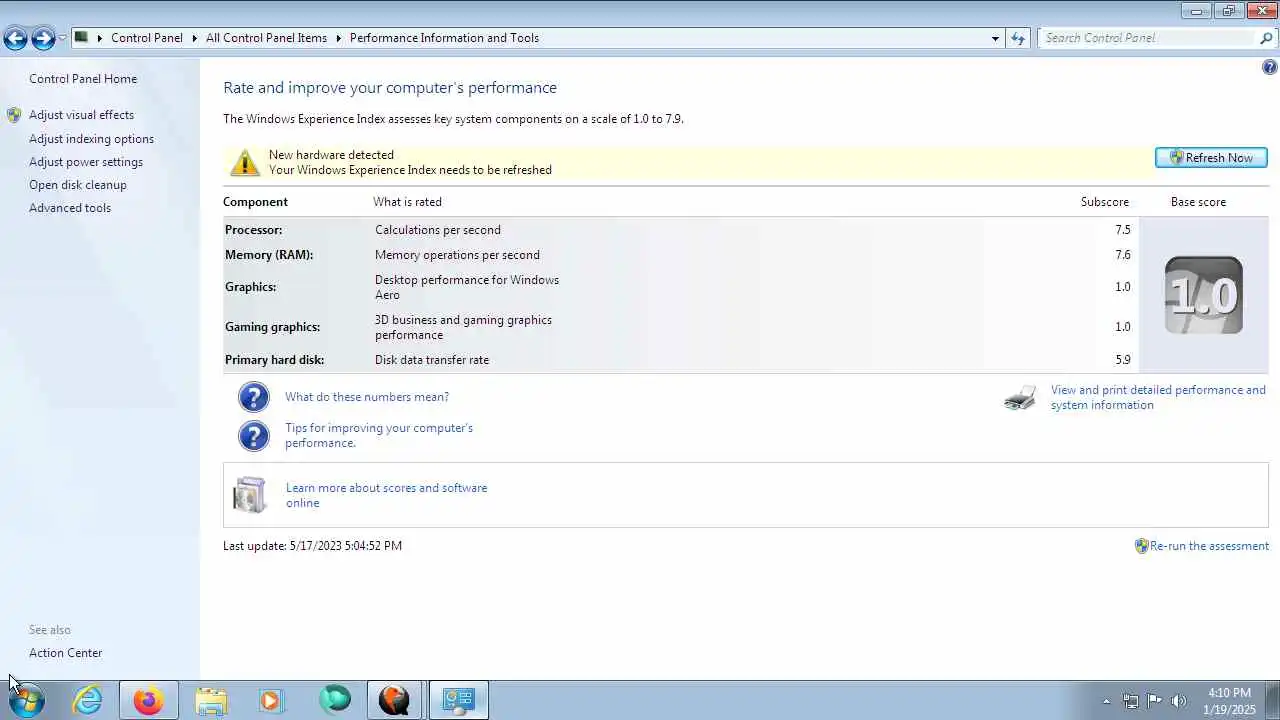
Task: Select the 'Control Panel' breadcrumb
Action: (x=147, y=38)
